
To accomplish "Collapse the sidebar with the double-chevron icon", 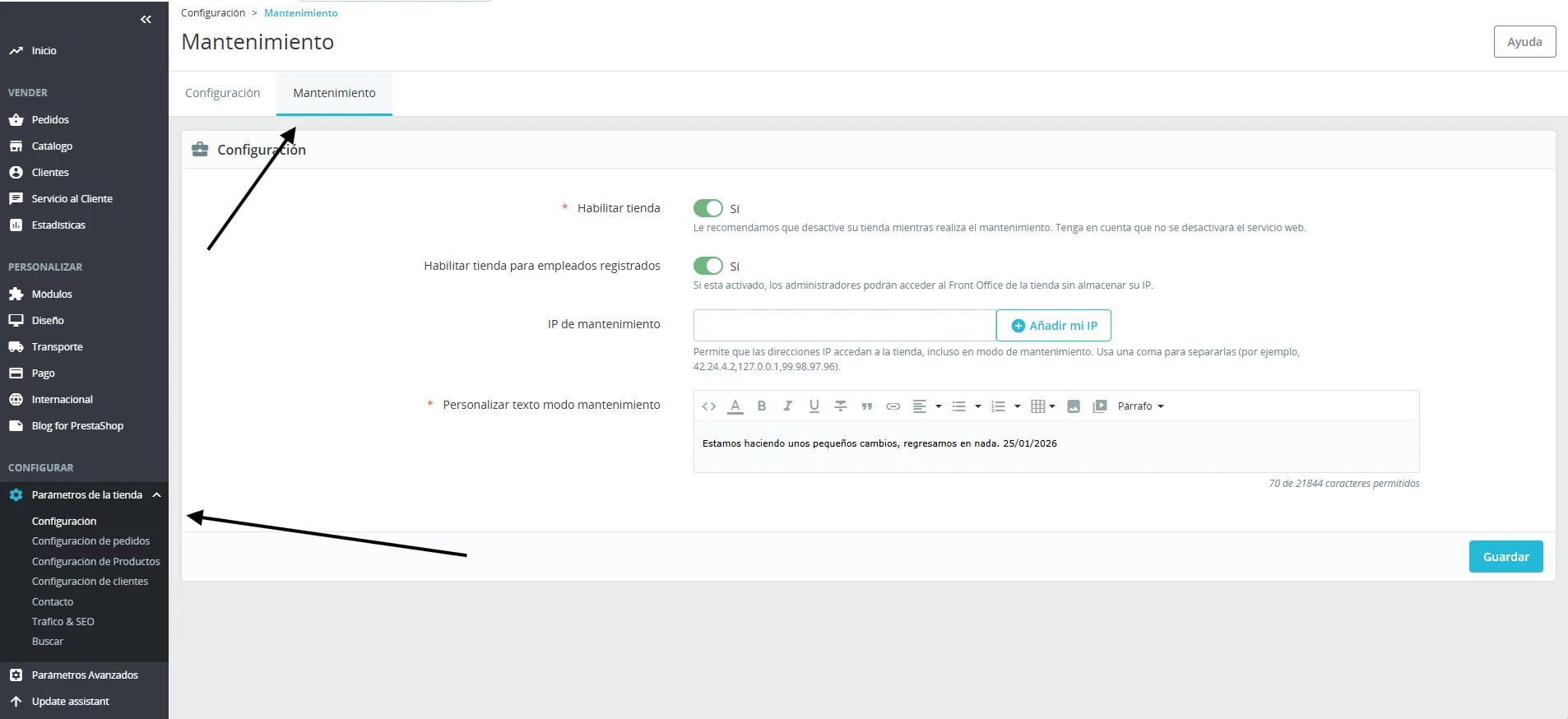I will (x=146, y=19).
